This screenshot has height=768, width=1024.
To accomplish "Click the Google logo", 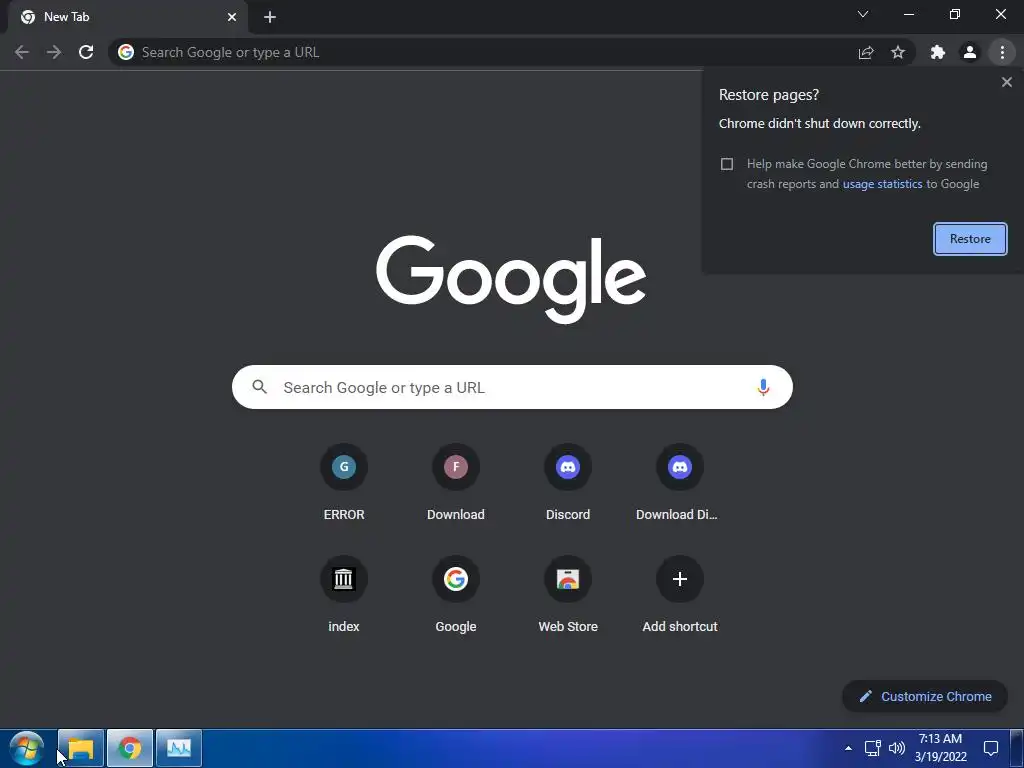I will 511,279.
